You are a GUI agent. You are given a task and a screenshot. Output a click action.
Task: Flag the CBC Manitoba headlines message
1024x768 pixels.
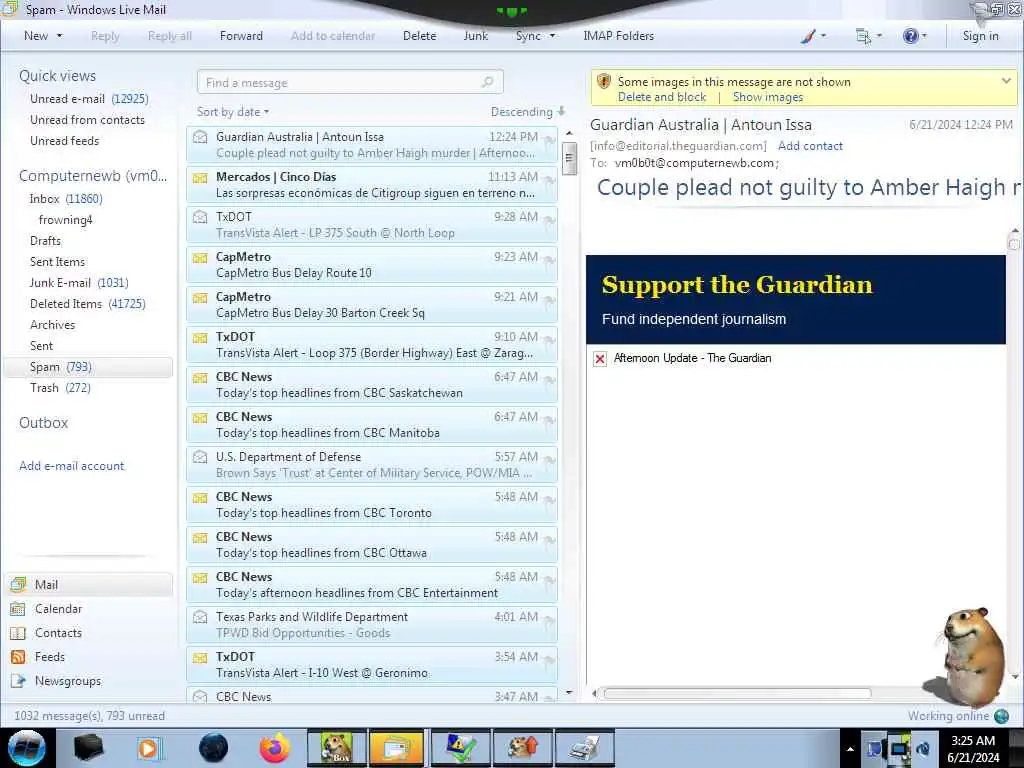click(x=549, y=421)
